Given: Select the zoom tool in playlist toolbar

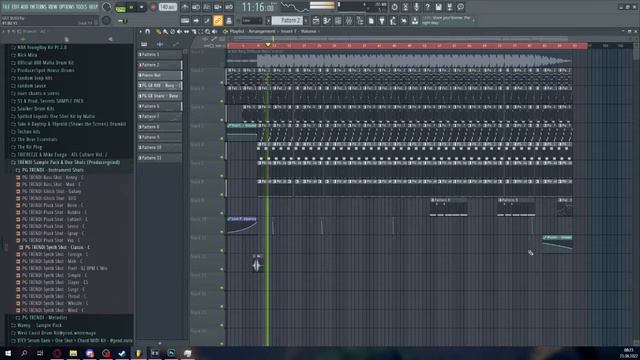Looking at the screenshot, I should [207, 31].
